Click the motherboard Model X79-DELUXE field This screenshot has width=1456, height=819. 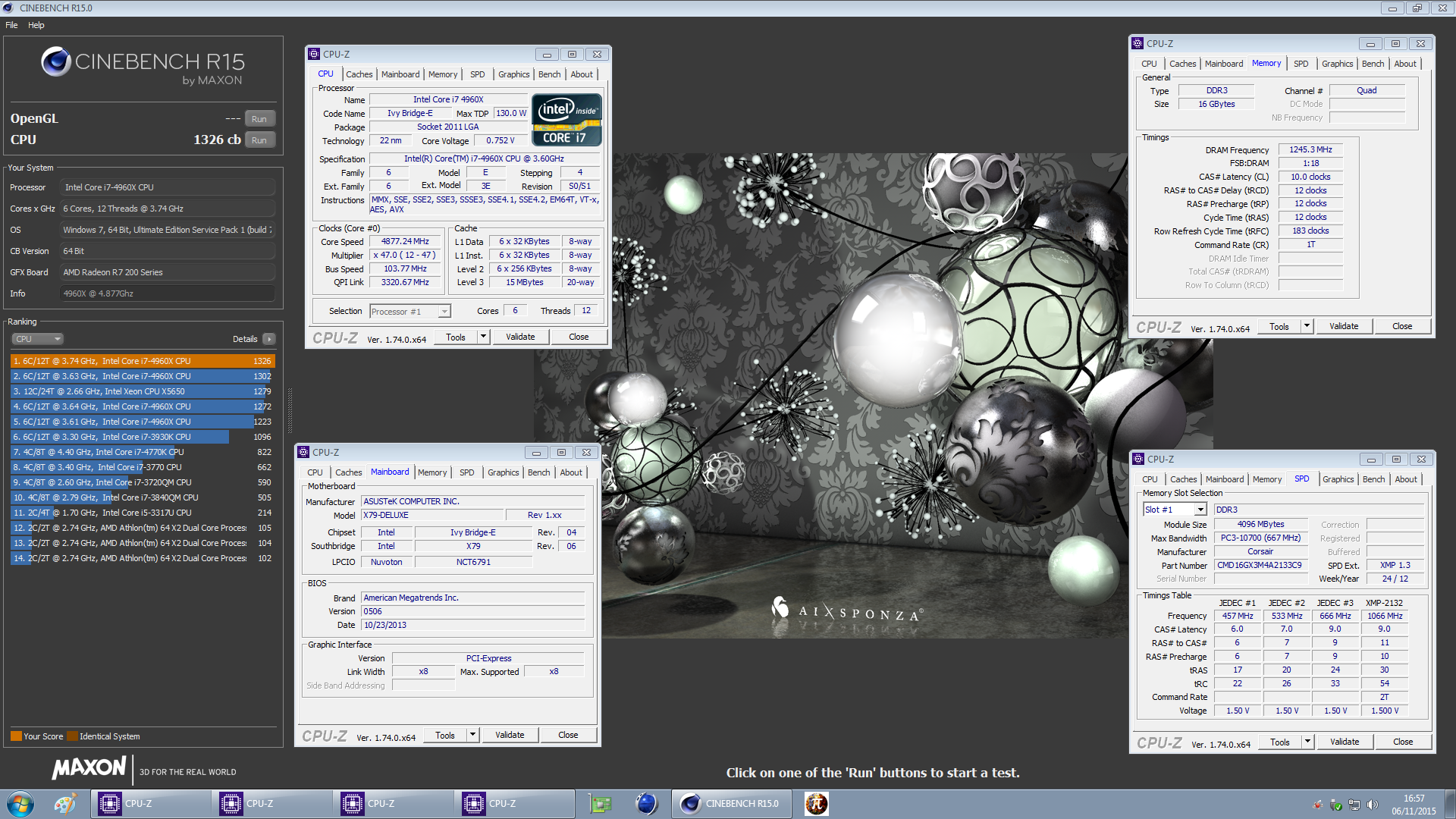(x=431, y=516)
